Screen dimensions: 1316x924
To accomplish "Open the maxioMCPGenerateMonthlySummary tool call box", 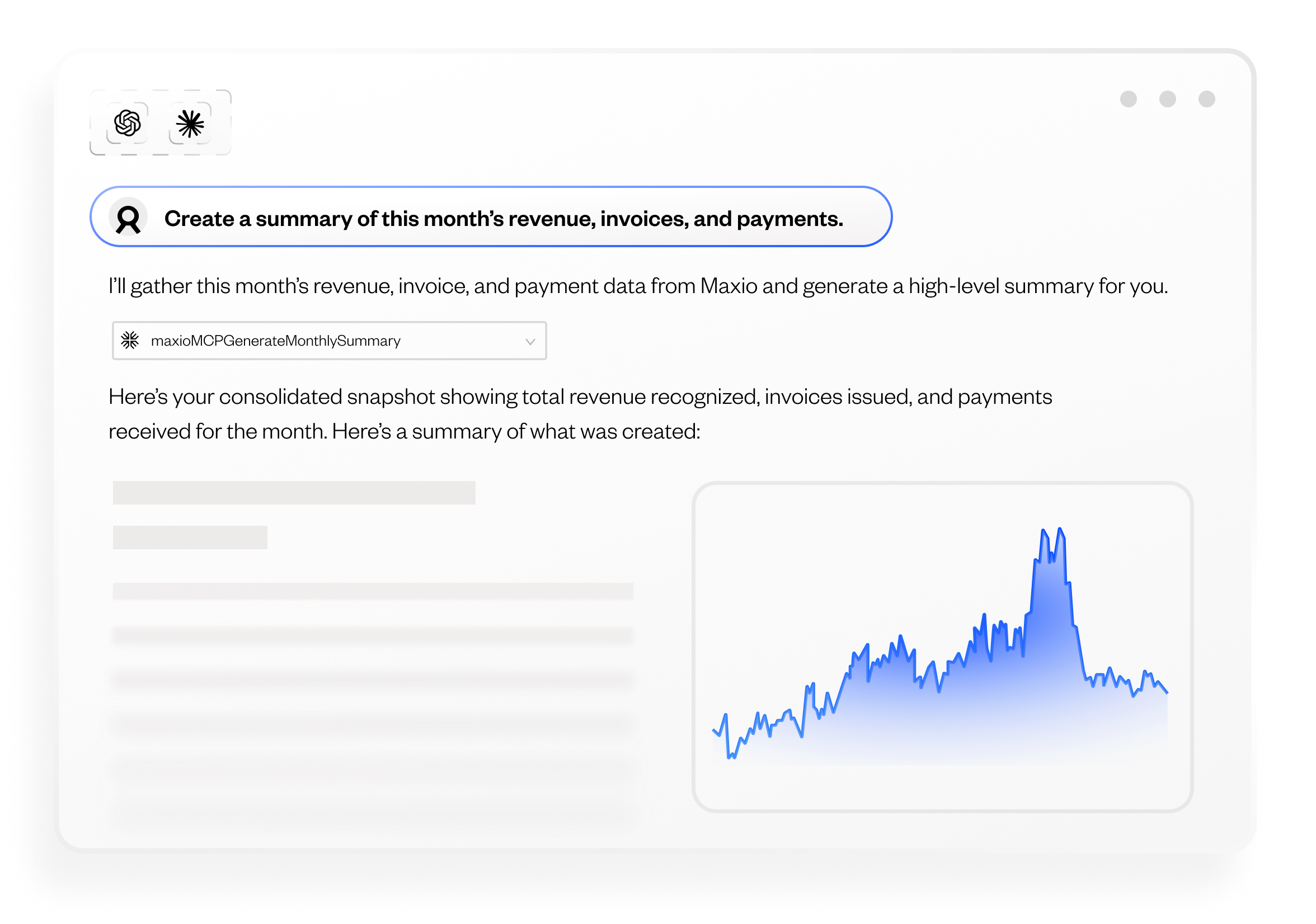I will point(329,341).
